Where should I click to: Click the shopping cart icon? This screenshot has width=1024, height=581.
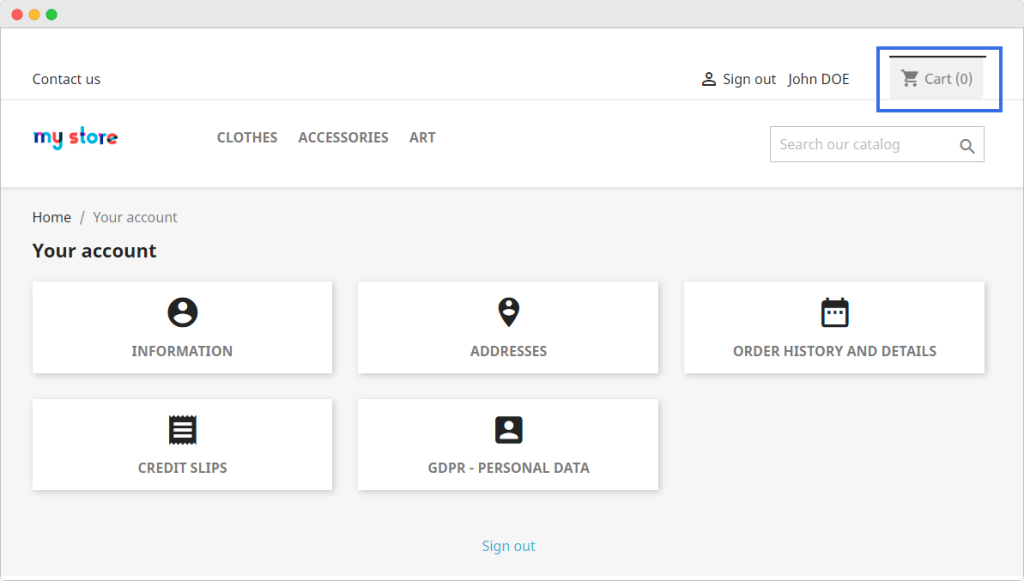click(x=909, y=78)
